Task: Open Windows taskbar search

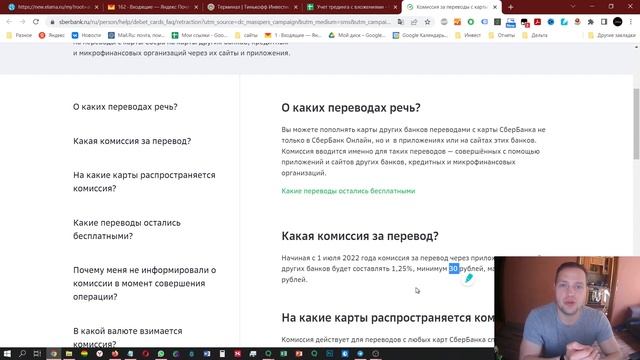Action: click(22, 353)
